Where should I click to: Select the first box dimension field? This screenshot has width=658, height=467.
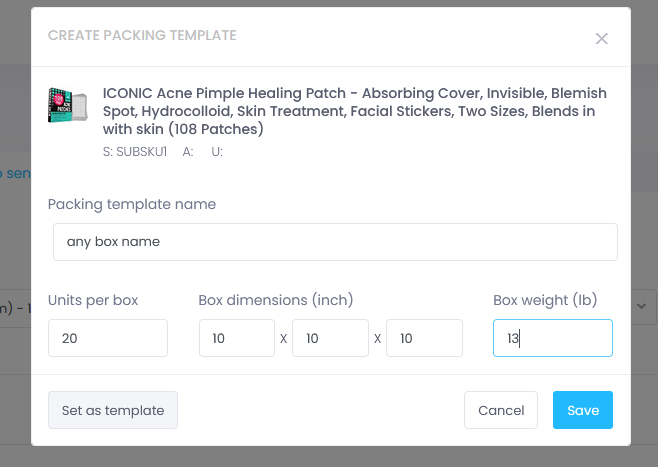click(237, 338)
